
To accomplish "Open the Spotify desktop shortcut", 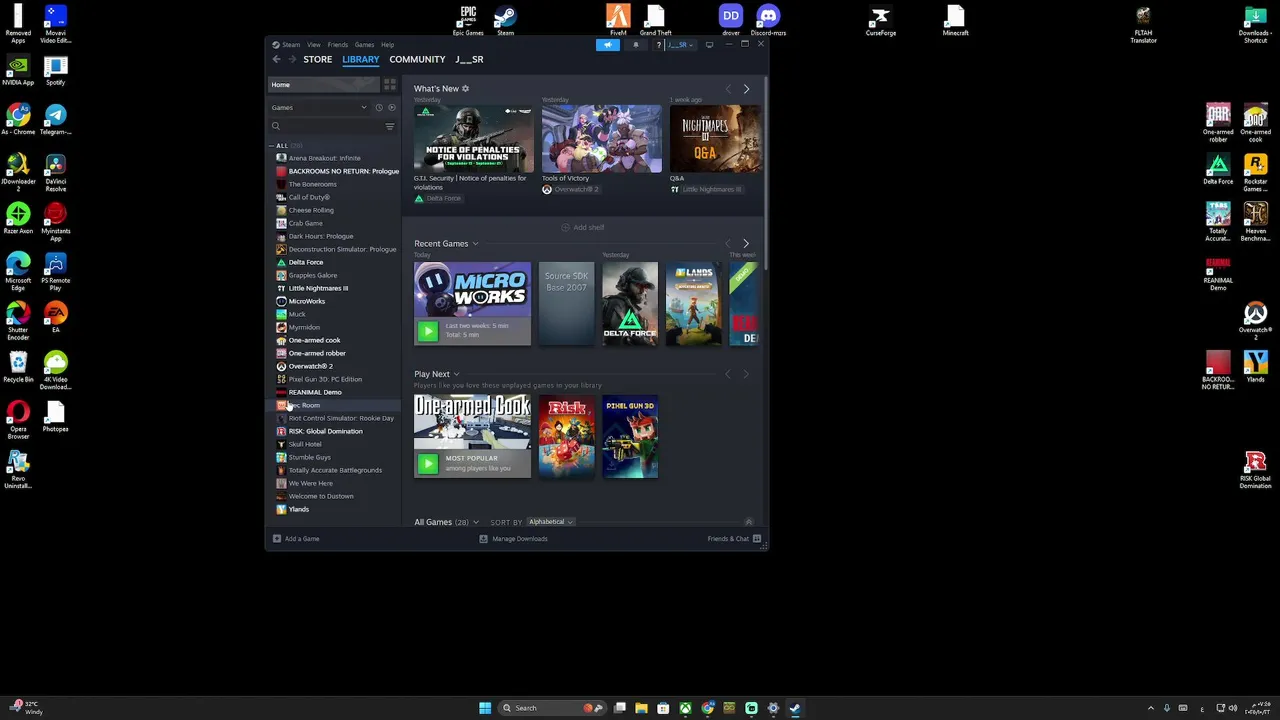I will pyautogui.click(x=55, y=70).
